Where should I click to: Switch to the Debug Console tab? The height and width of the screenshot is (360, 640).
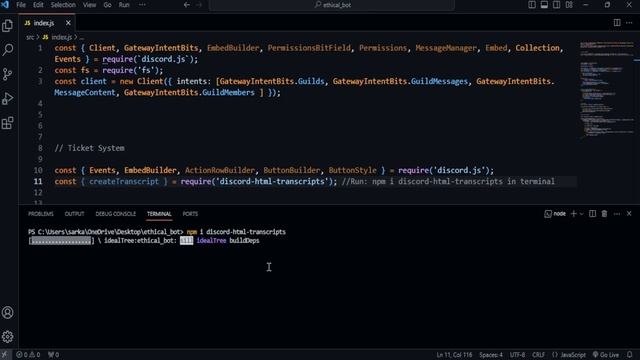click(x=116, y=214)
